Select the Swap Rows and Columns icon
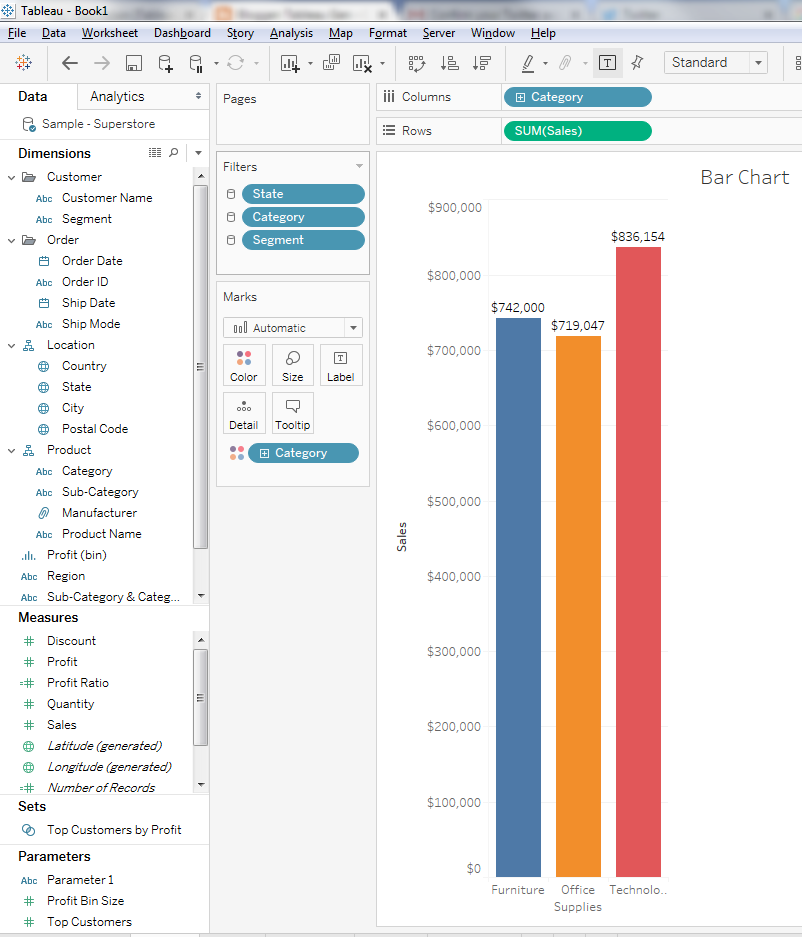The height and width of the screenshot is (937, 802). 416,62
